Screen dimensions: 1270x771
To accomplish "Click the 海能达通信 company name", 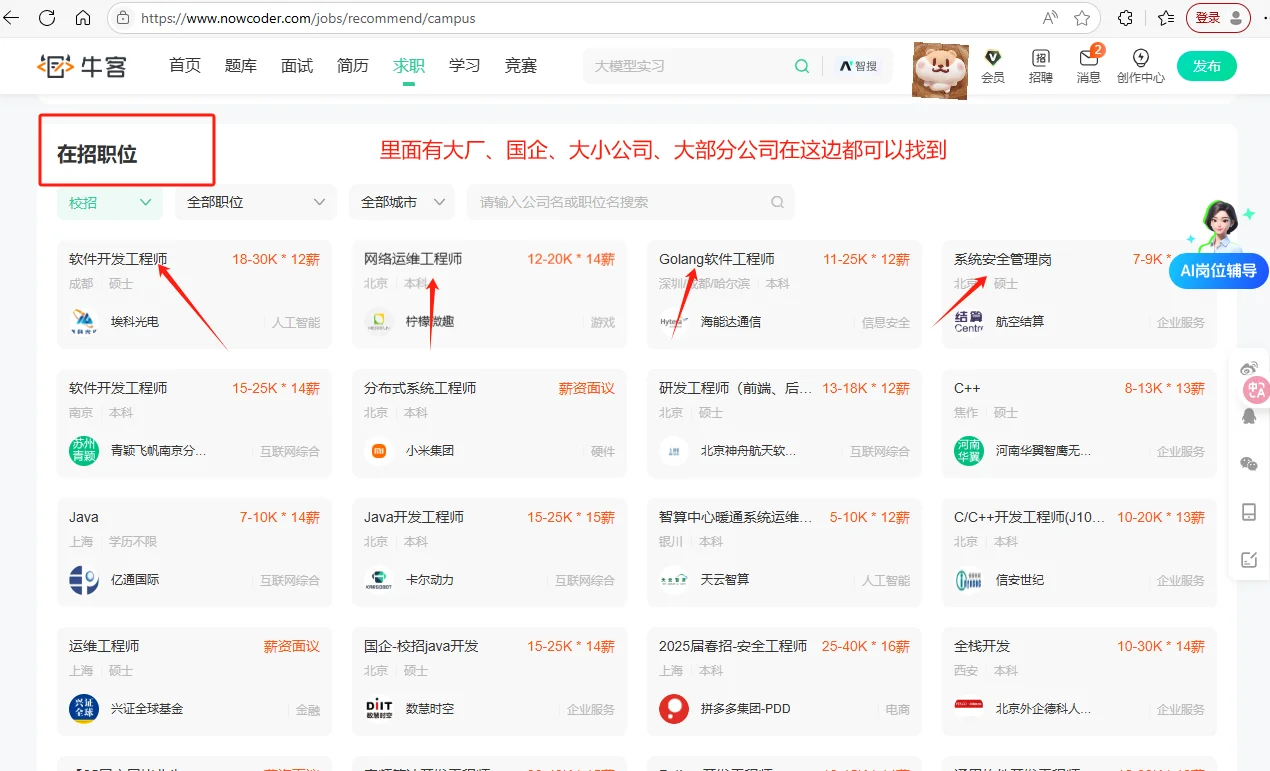I will point(731,322).
